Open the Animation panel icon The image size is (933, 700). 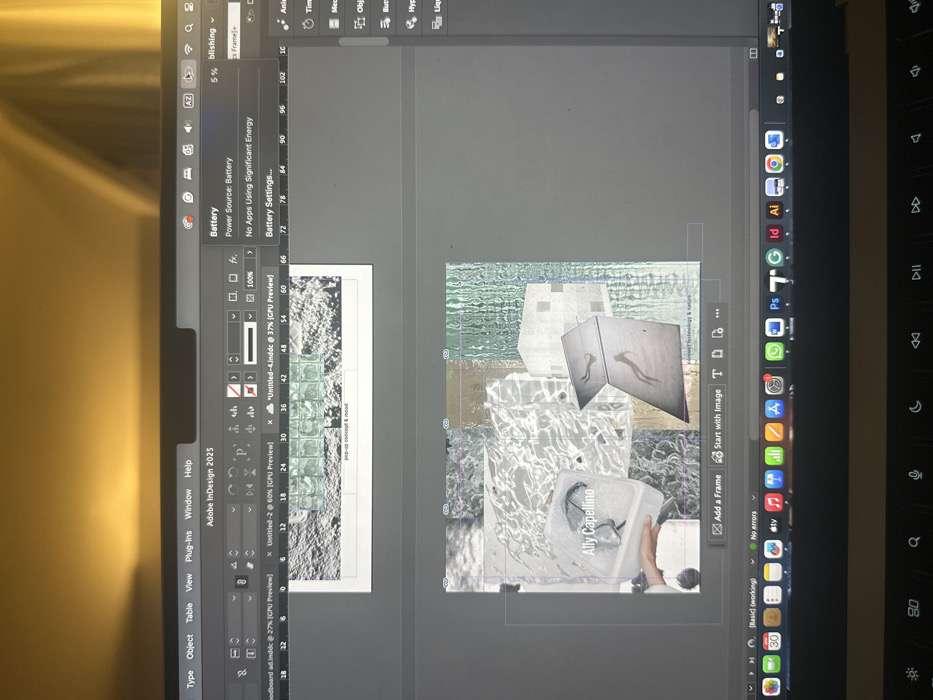click(283, 24)
